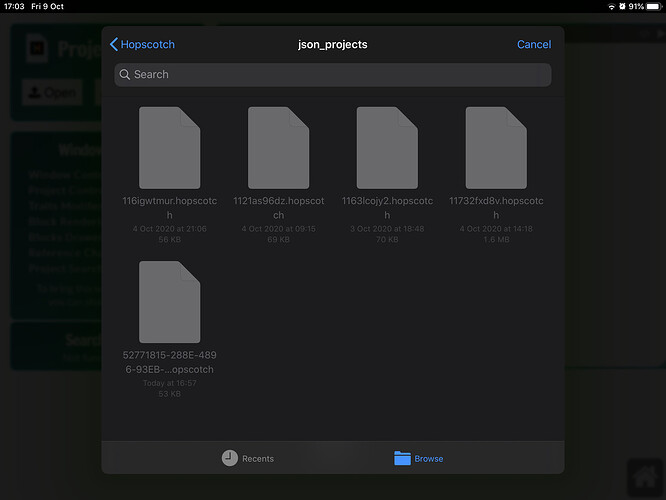Select the 52771815-288E file icon
The image size is (666, 500).
169,302
